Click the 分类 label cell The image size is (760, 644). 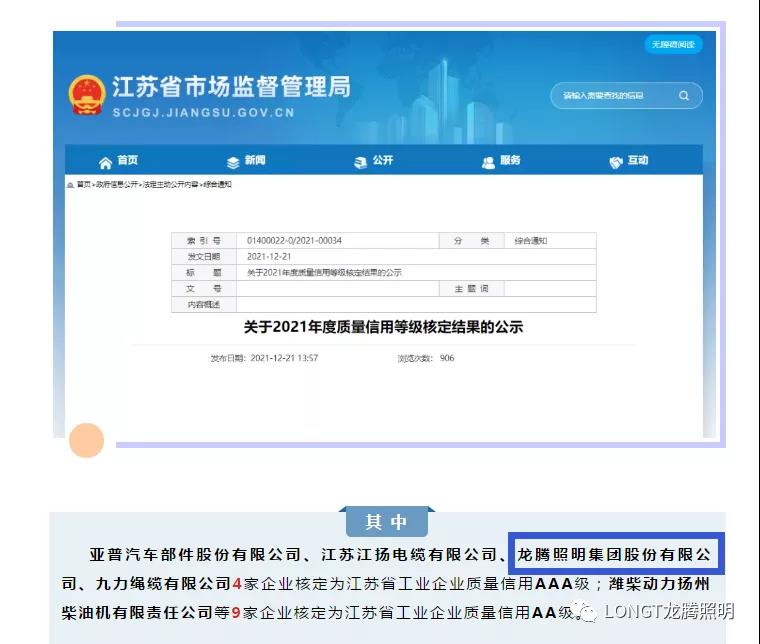[x=471, y=241]
